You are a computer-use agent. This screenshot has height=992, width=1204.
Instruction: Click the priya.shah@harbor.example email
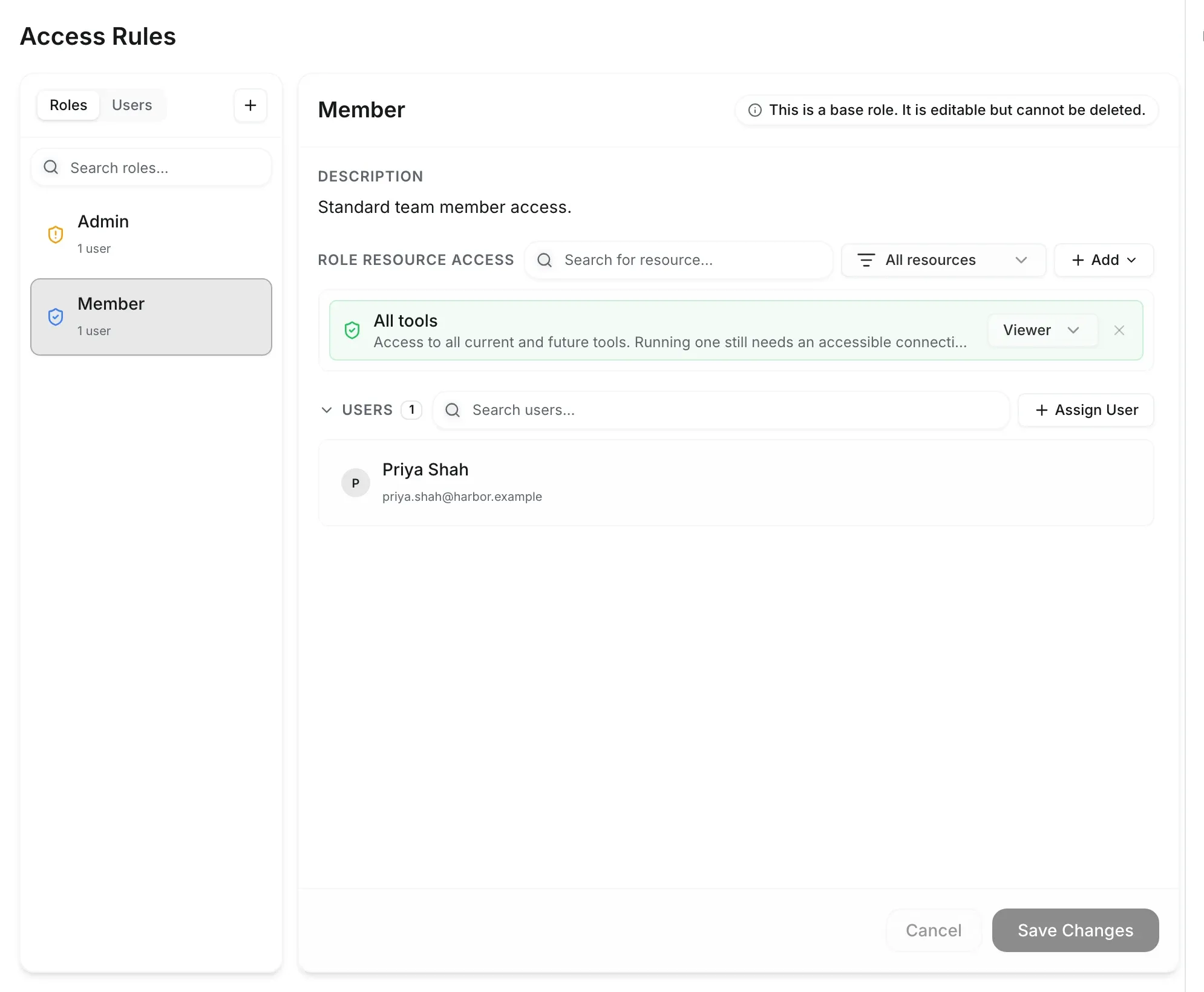462,497
